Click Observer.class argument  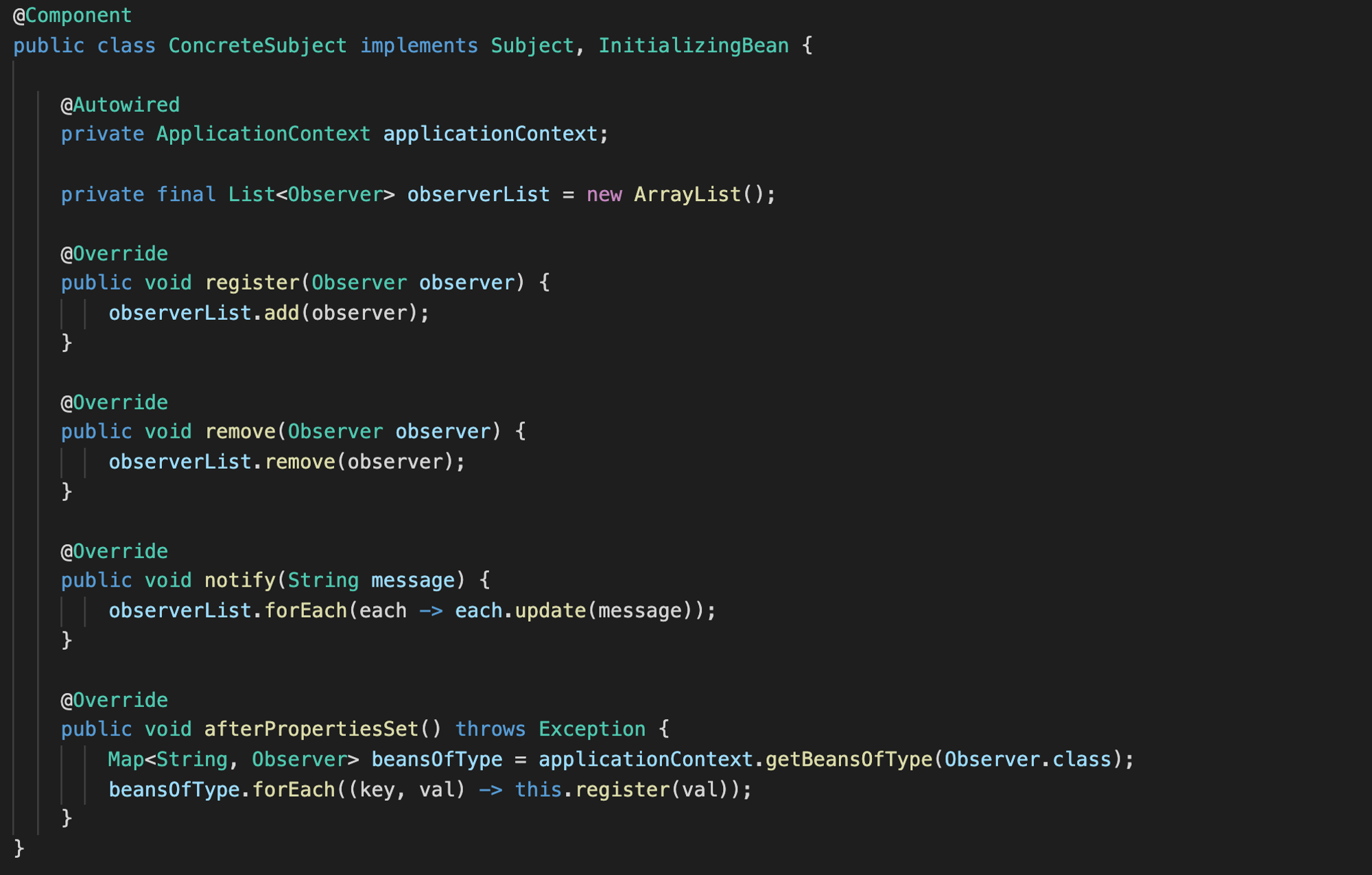[x=1028, y=760]
